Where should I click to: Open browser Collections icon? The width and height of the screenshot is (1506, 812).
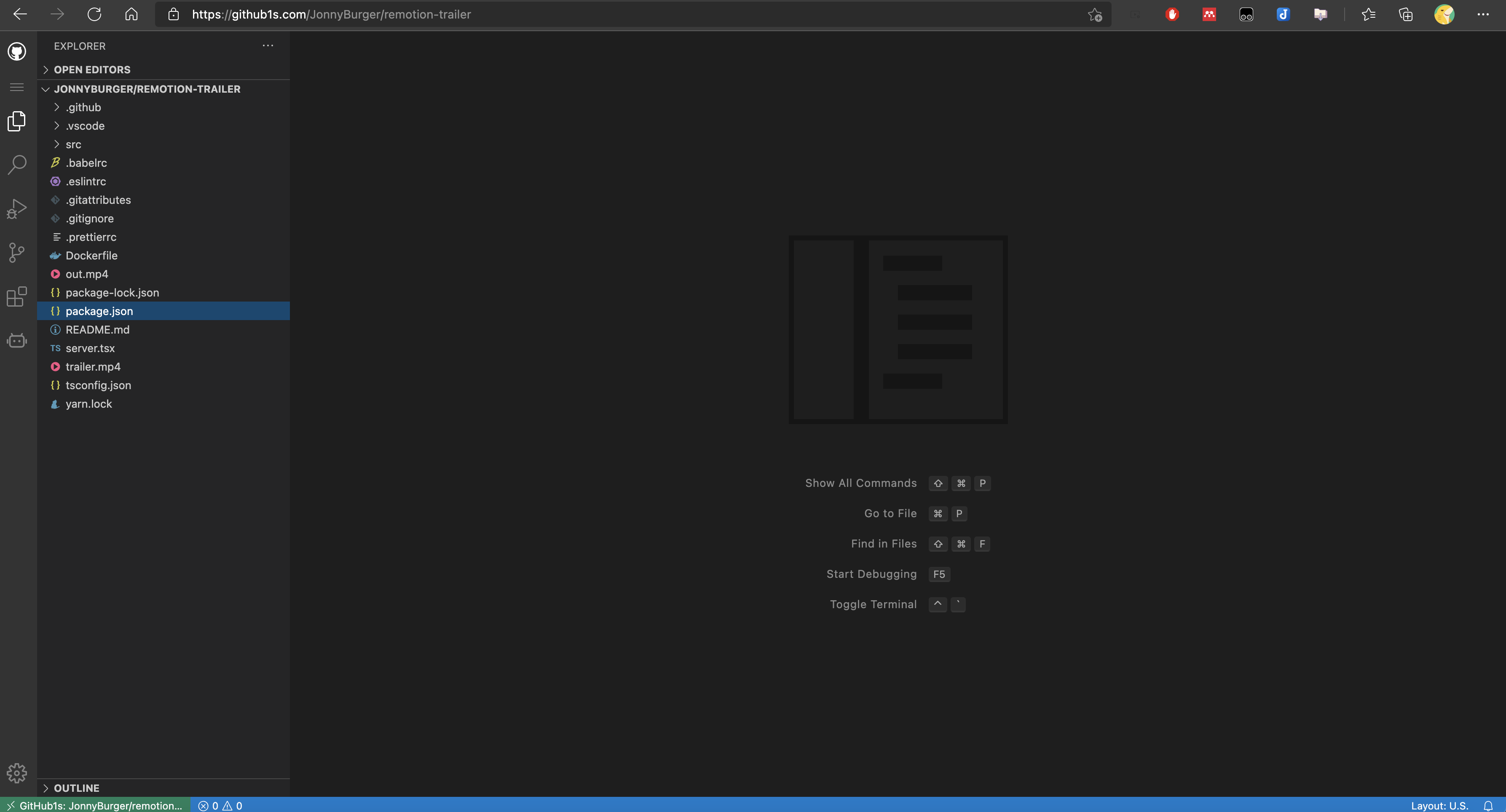[x=1405, y=15]
